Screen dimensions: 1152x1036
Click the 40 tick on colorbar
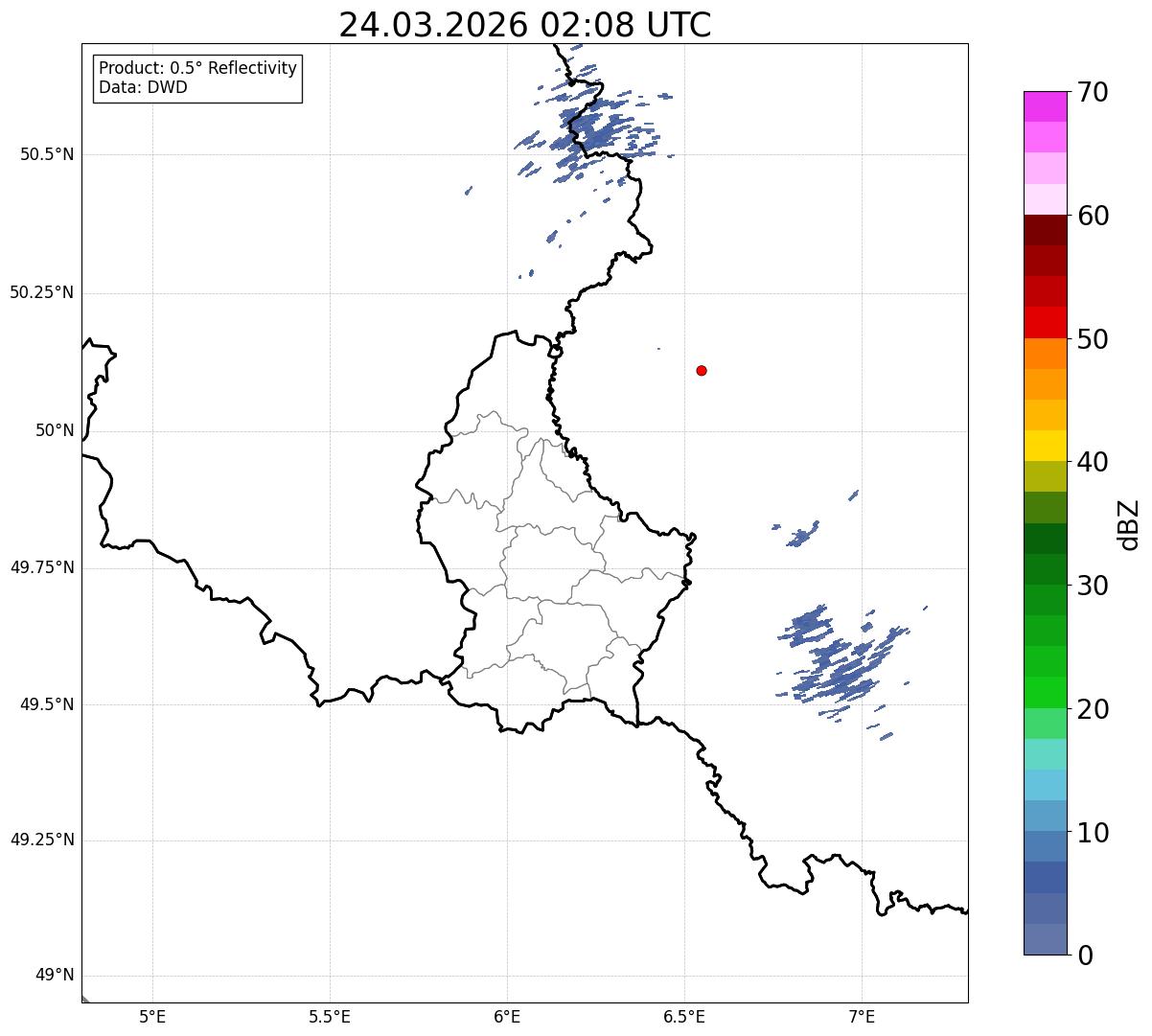pyautogui.click(x=1094, y=462)
